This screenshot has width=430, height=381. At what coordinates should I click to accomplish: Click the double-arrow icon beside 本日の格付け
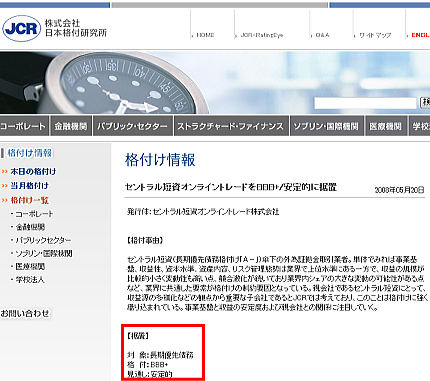pyautogui.click(x=5, y=171)
